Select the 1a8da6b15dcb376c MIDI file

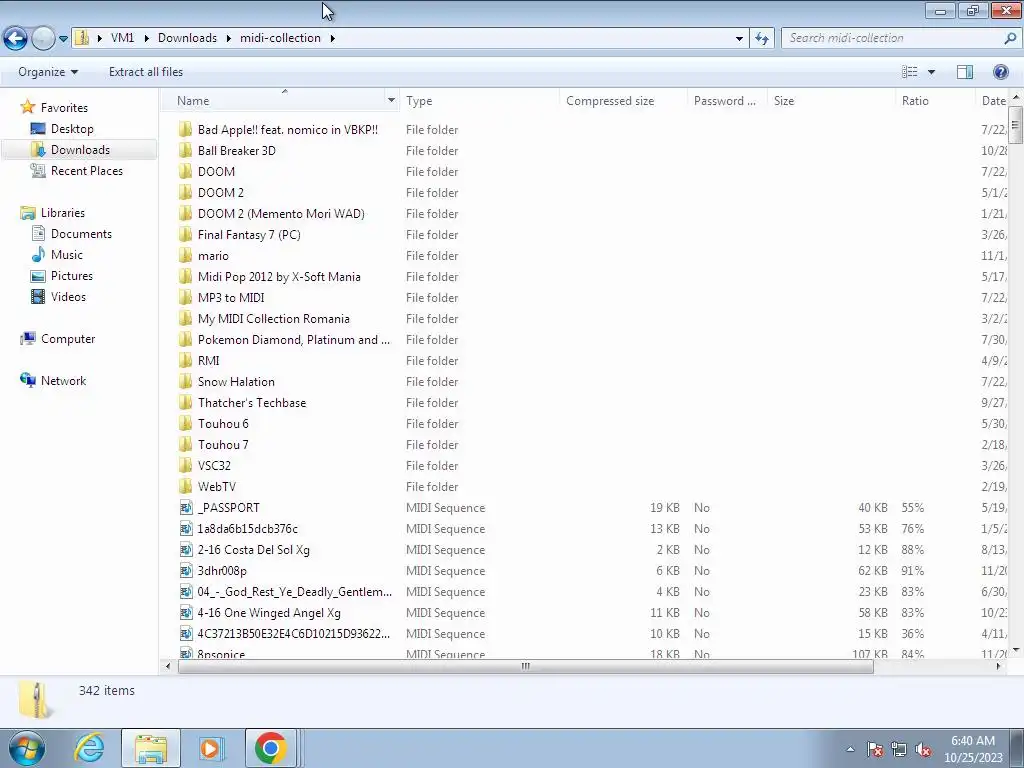tap(248, 529)
